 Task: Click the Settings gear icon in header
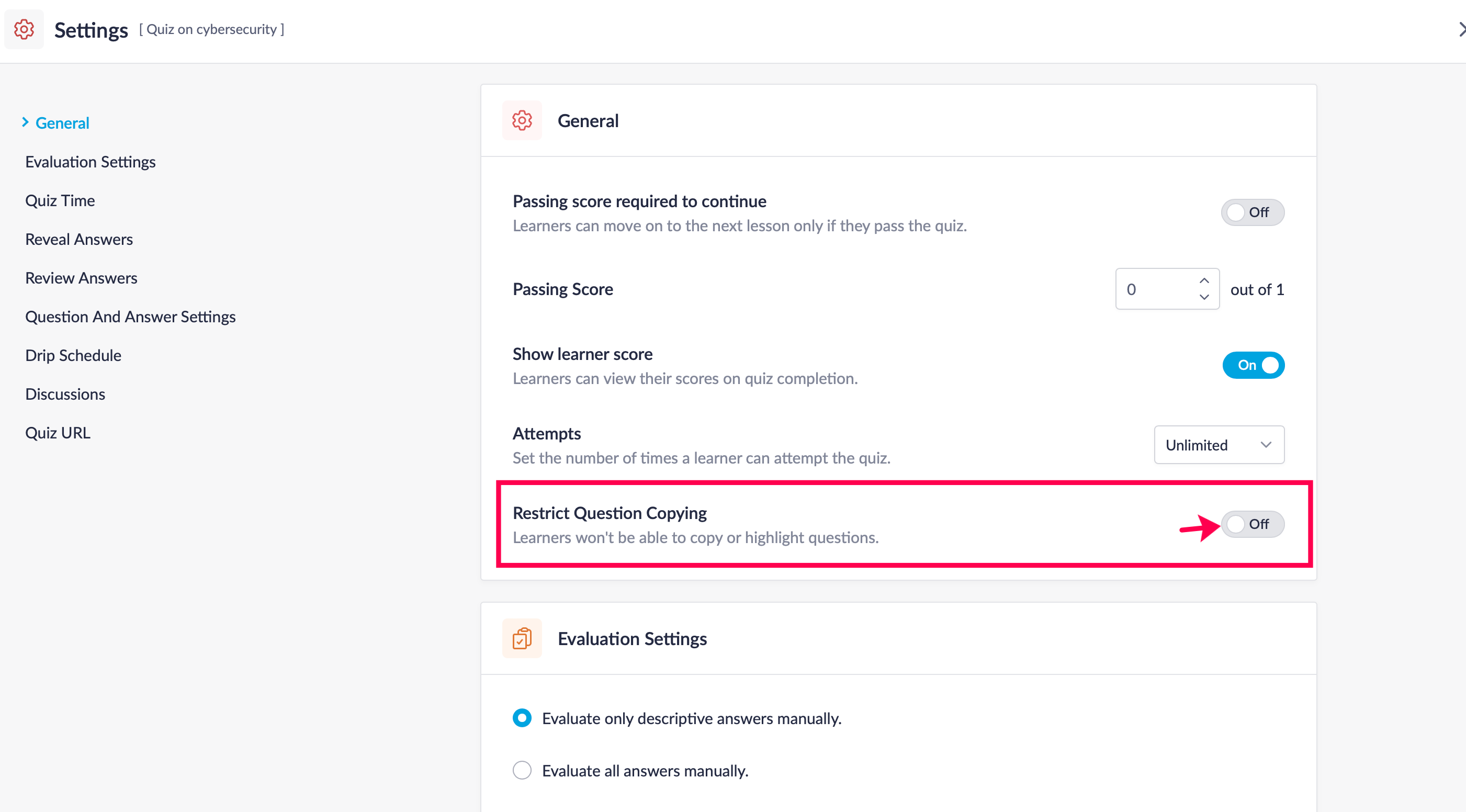[24, 29]
